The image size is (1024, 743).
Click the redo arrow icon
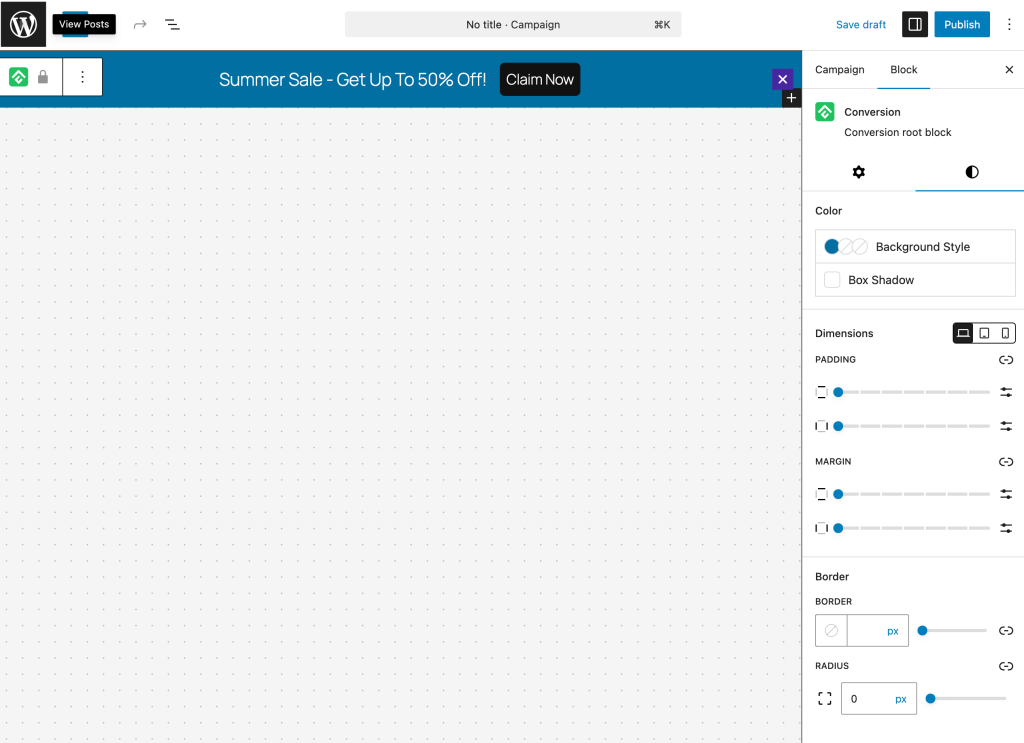coord(140,24)
